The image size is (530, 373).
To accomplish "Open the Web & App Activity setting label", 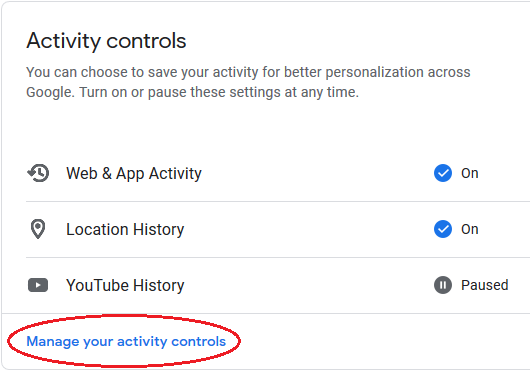I will coord(134,174).
